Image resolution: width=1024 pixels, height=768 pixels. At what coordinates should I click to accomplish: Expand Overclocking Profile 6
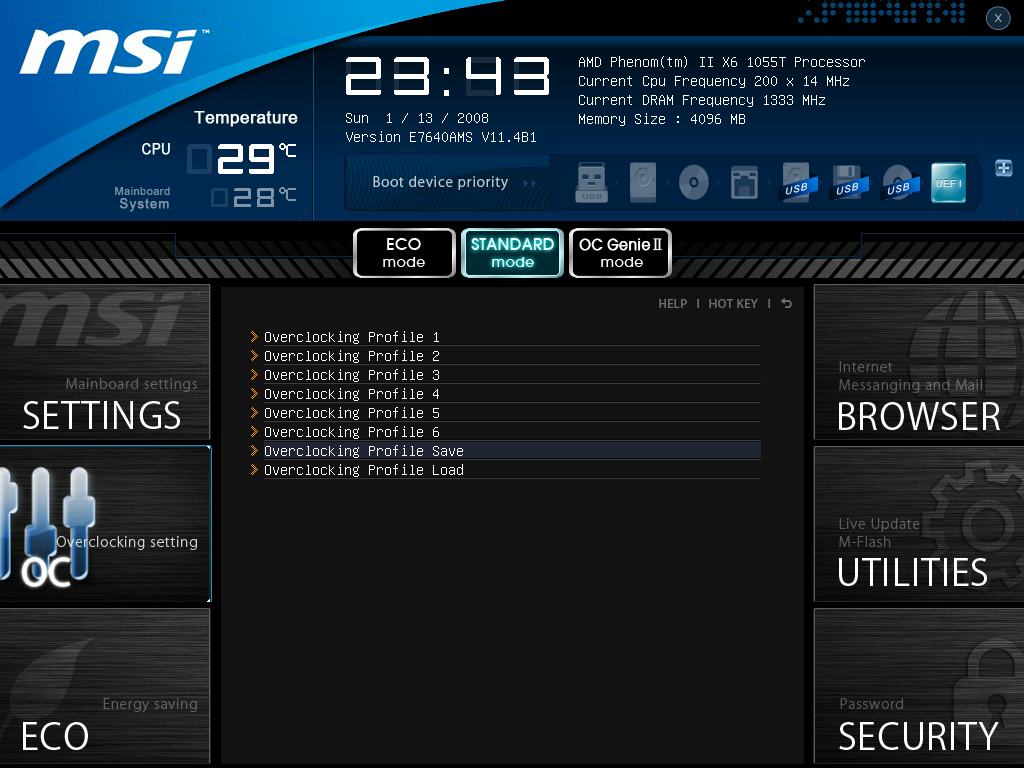[x=505, y=432]
